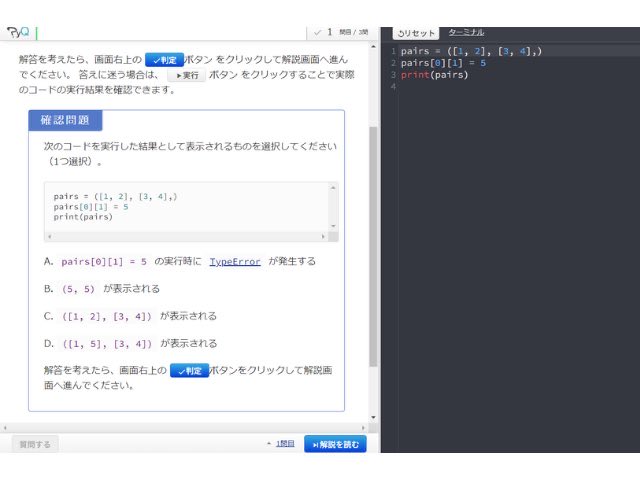Viewport: 640px width, 480px height.
Task: Click the code block's right scroll arrow
Action: (x=323, y=236)
